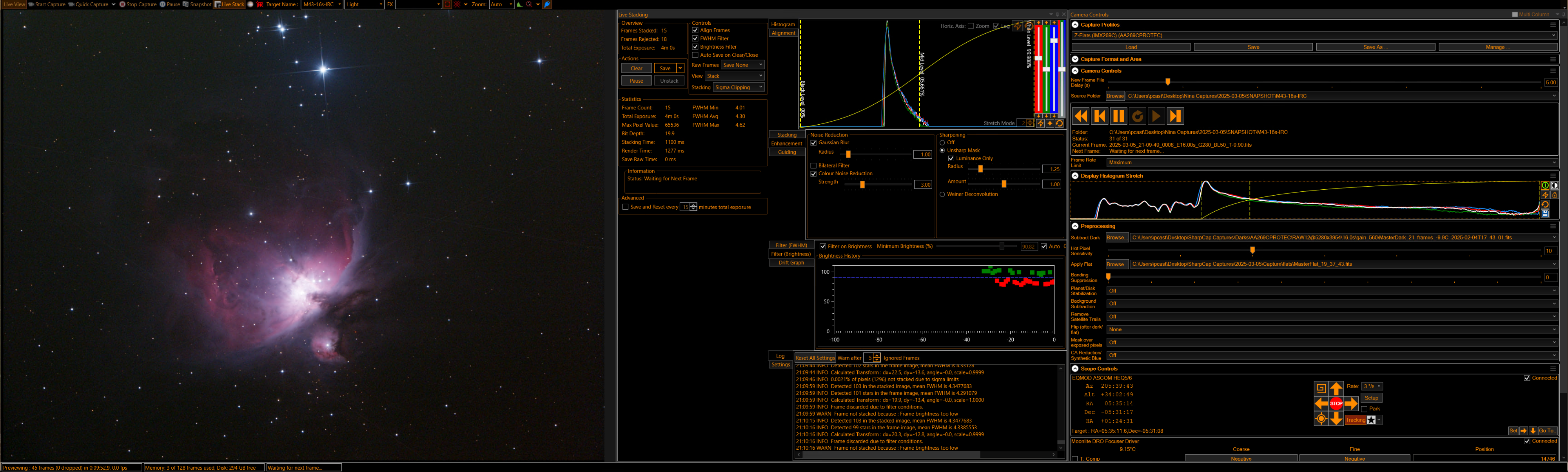Viewport: 1568px width, 472px height.
Task: Click the Pause button in Live Stacking Actions
Action: point(636,80)
